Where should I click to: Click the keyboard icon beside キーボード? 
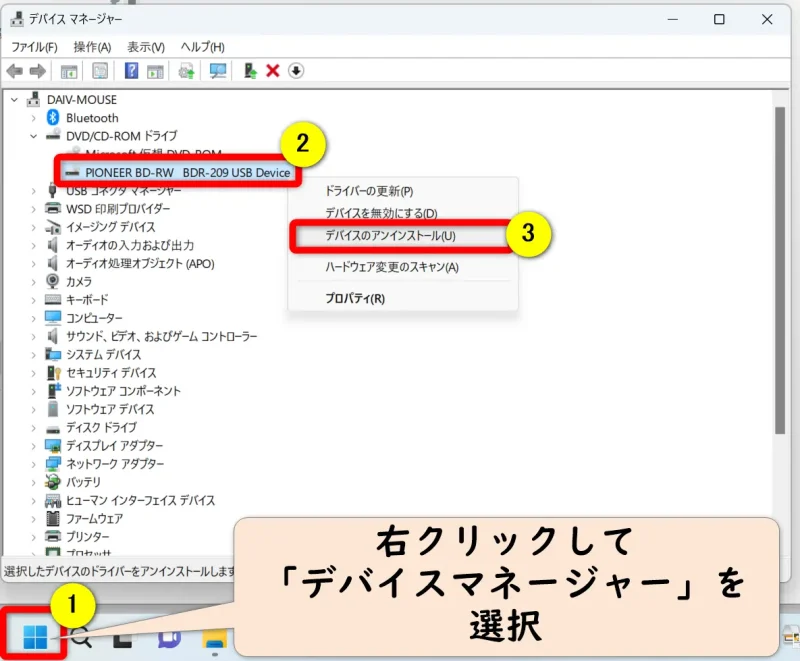click(53, 299)
